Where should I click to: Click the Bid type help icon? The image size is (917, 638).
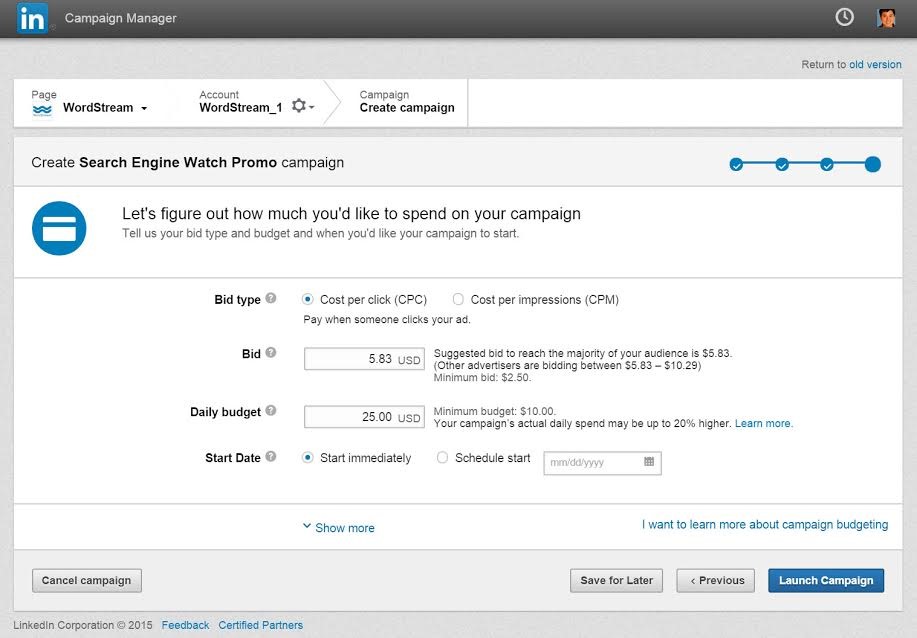click(271, 299)
